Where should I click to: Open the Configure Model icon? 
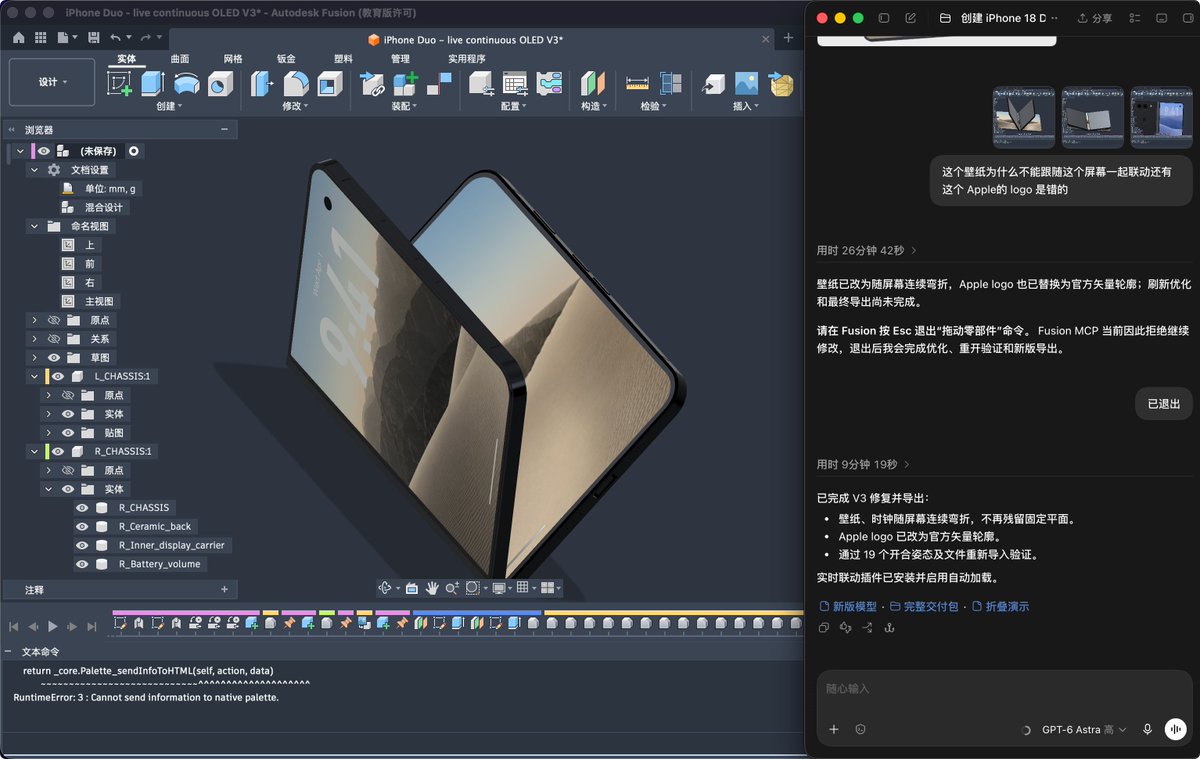pyautogui.click(x=482, y=84)
